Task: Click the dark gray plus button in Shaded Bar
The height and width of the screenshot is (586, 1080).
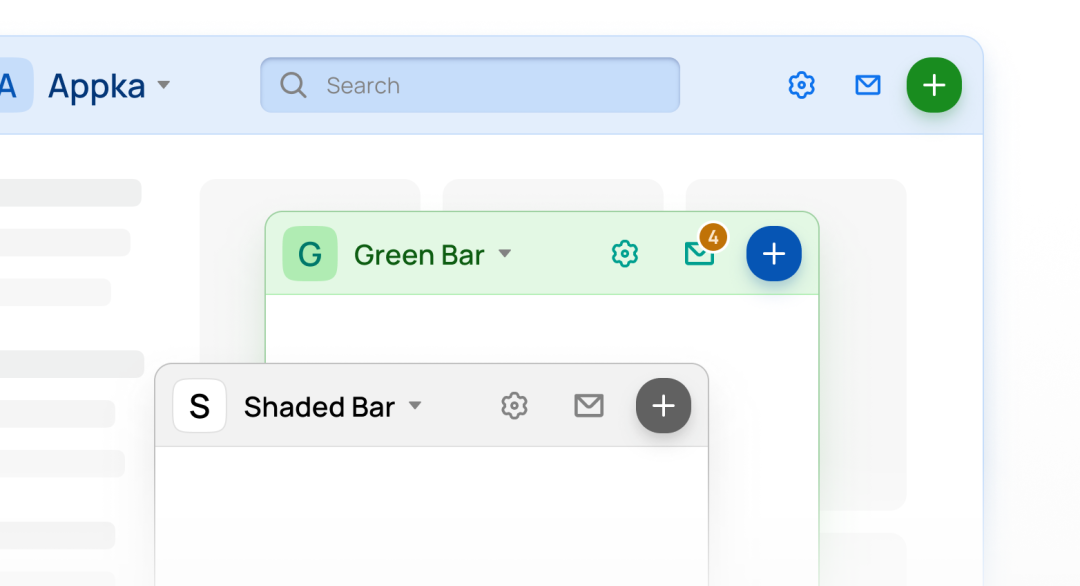Action: coord(663,406)
